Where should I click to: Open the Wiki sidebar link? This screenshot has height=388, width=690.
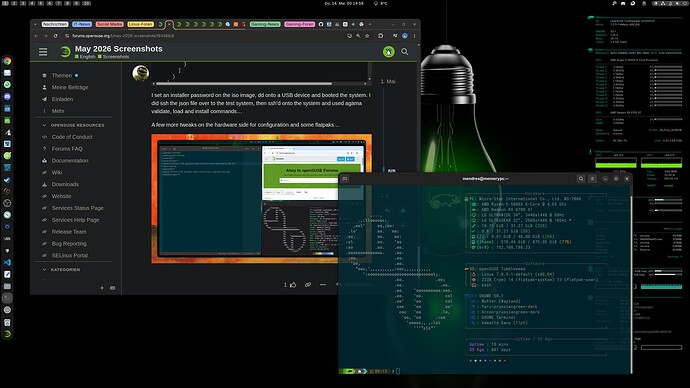pyautogui.click(x=57, y=172)
